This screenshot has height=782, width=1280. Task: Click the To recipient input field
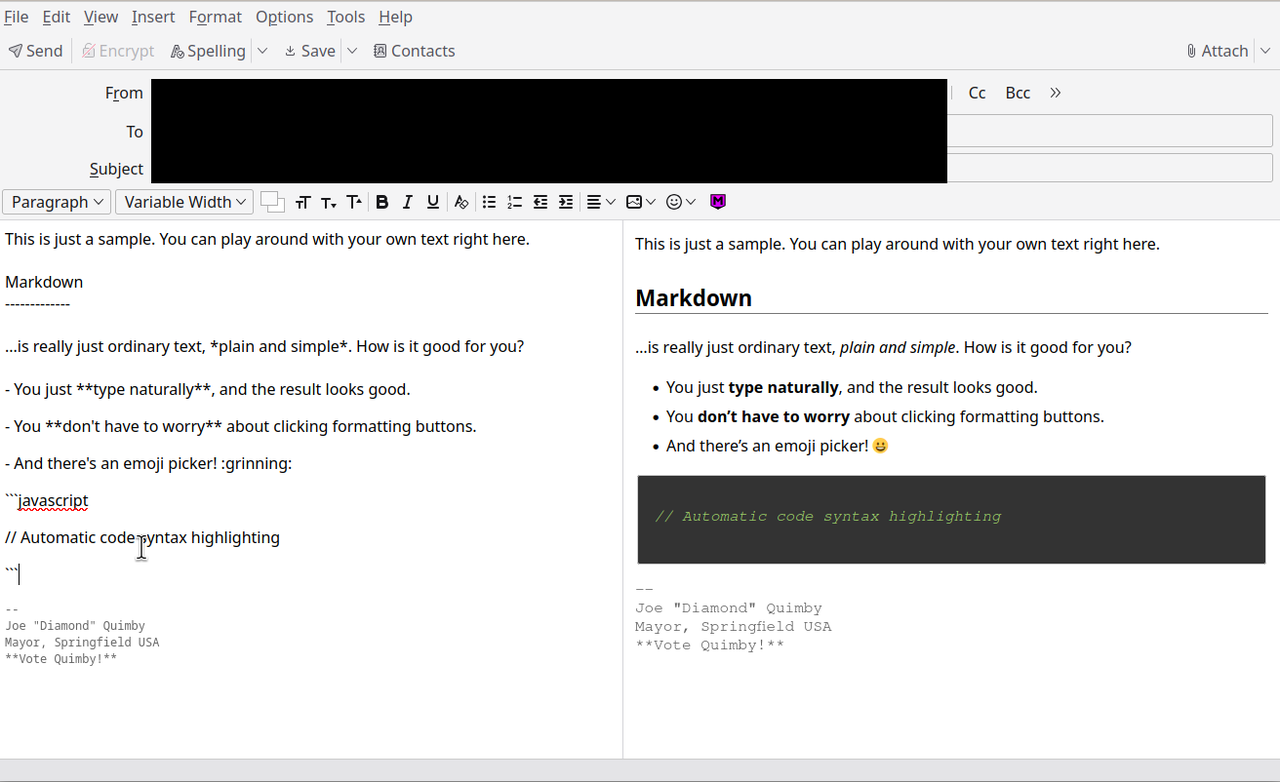[712, 131]
